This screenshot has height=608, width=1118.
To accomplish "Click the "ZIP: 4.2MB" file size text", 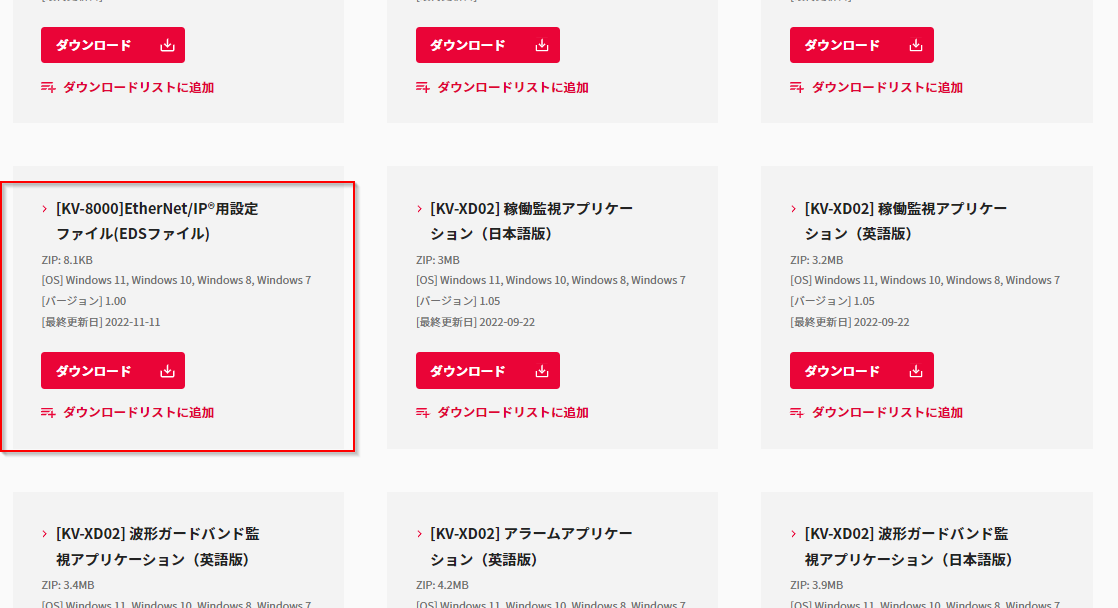I will point(442,585).
